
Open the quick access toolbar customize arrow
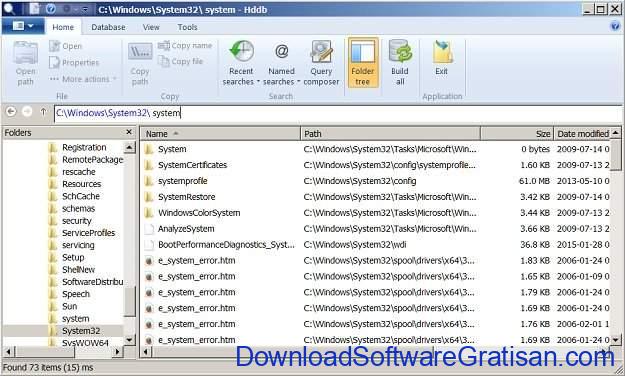pos(85,9)
